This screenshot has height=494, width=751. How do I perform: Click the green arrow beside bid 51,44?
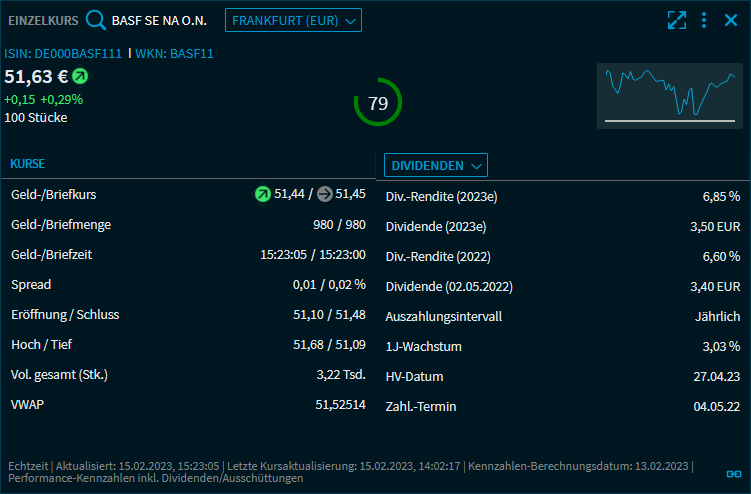tap(263, 194)
